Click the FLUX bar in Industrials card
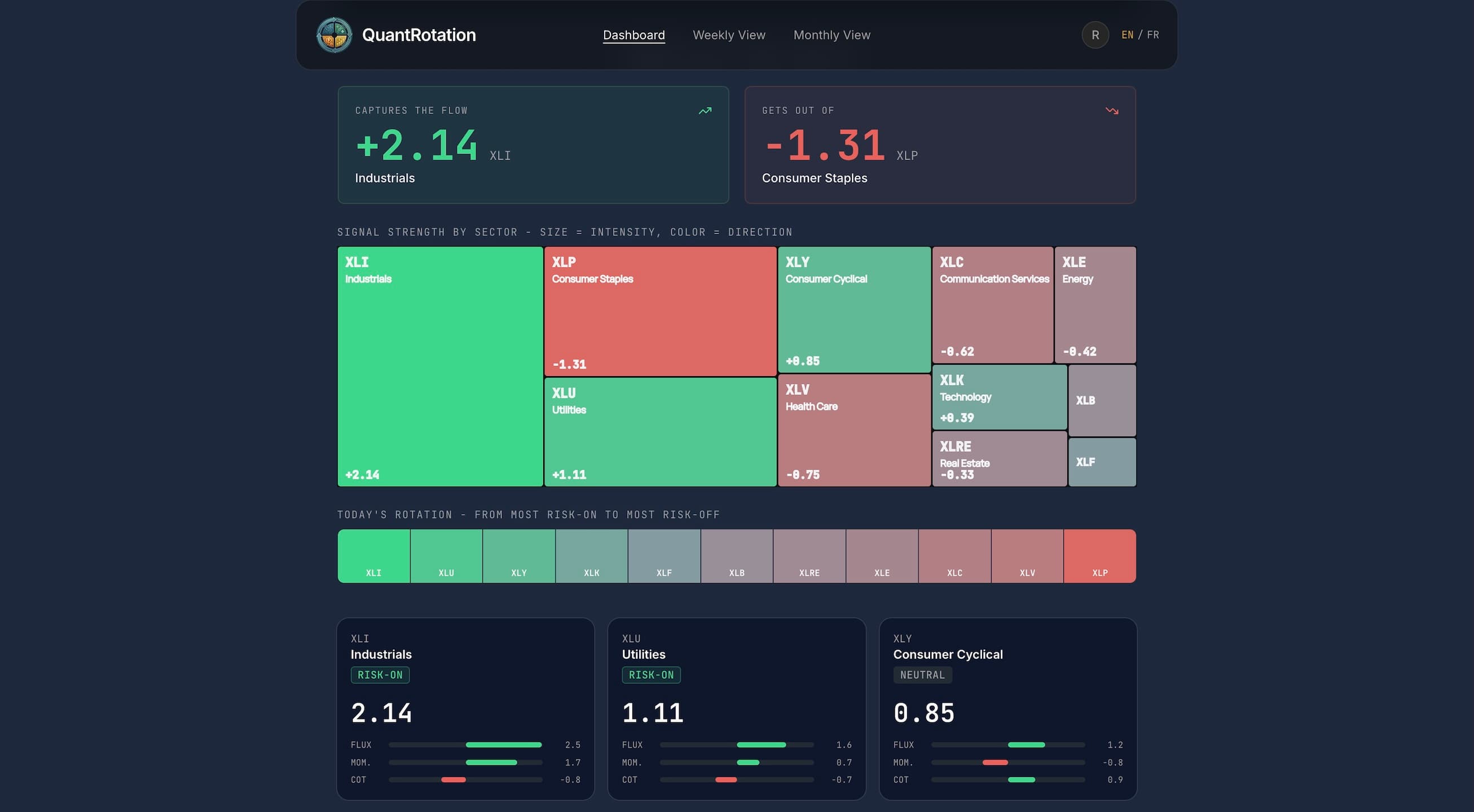The height and width of the screenshot is (812, 1474). [465, 744]
